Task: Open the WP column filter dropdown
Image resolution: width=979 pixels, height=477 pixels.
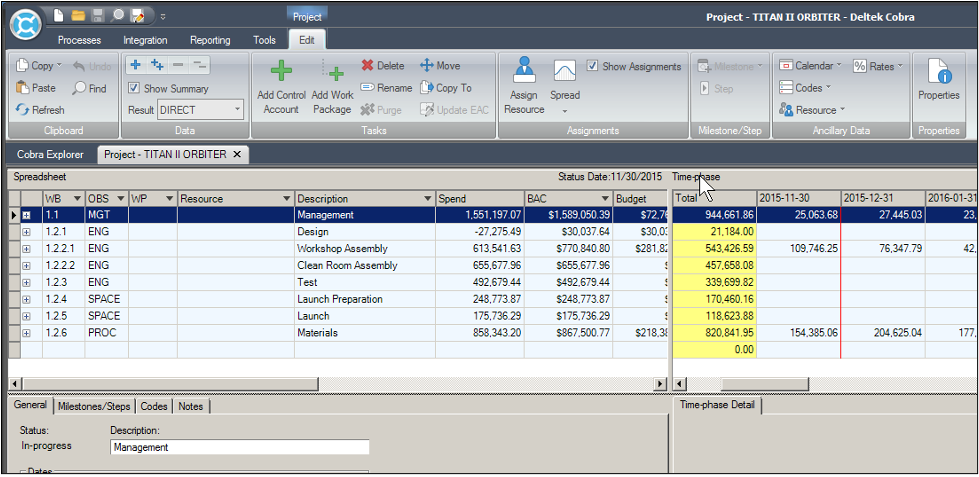Action: (x=170, y=199)
